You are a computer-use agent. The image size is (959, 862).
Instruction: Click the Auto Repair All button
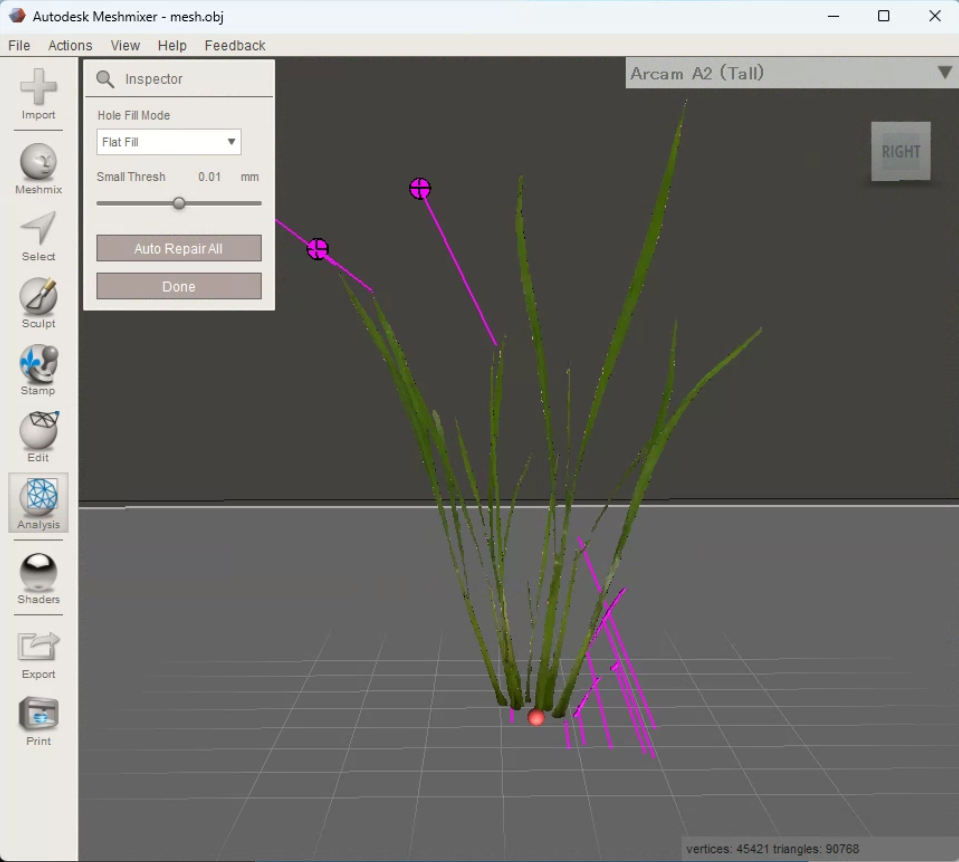[179, 248]
